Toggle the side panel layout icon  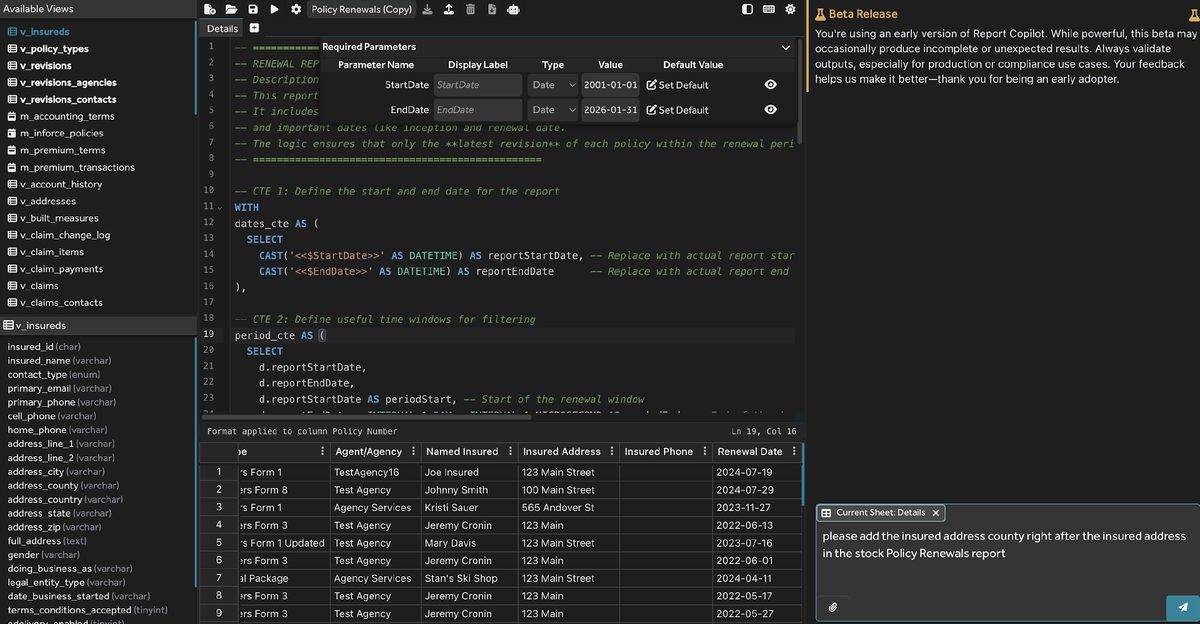tap(747, 9)
